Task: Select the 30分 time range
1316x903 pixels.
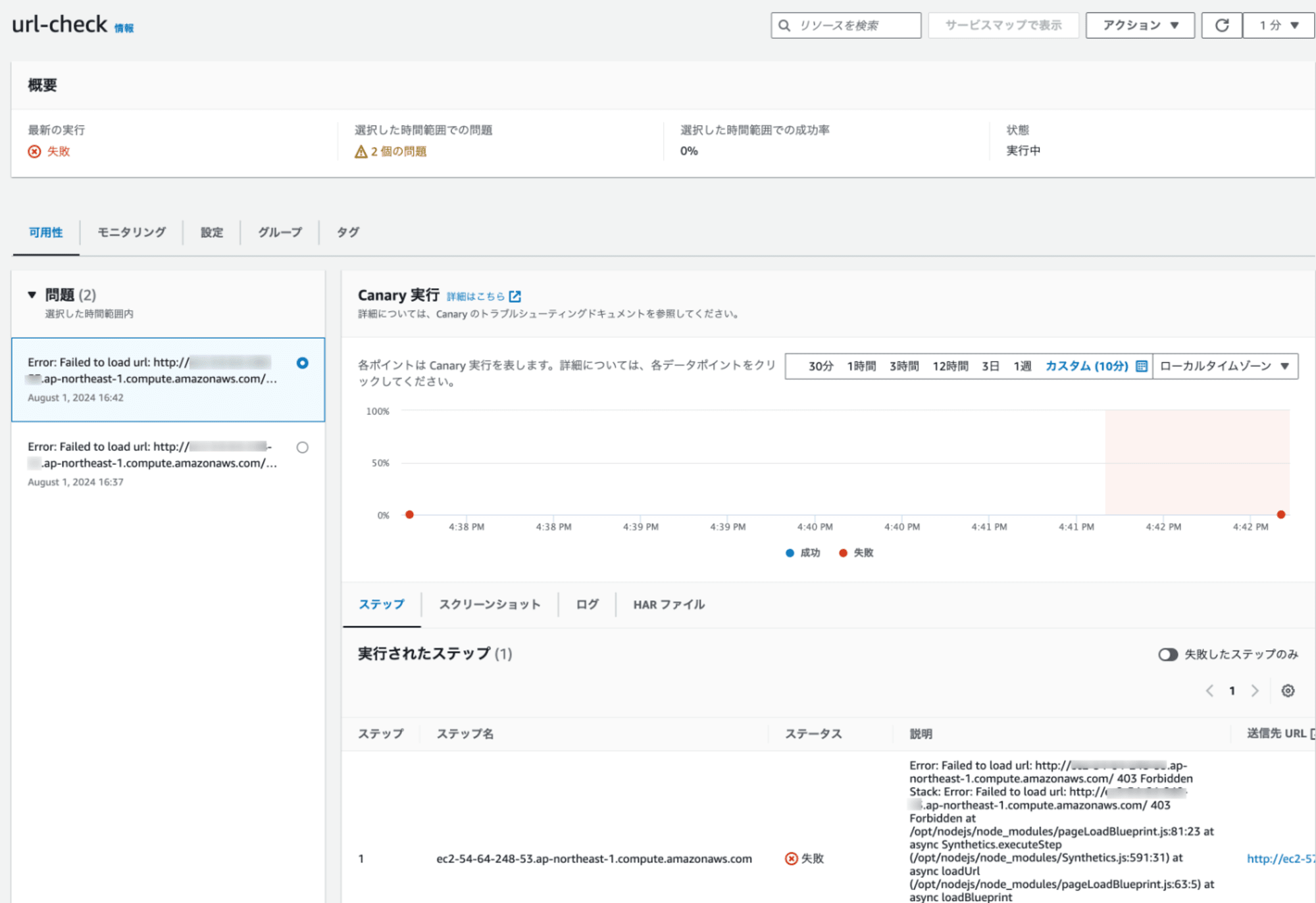Action: (x=821, y=366)
